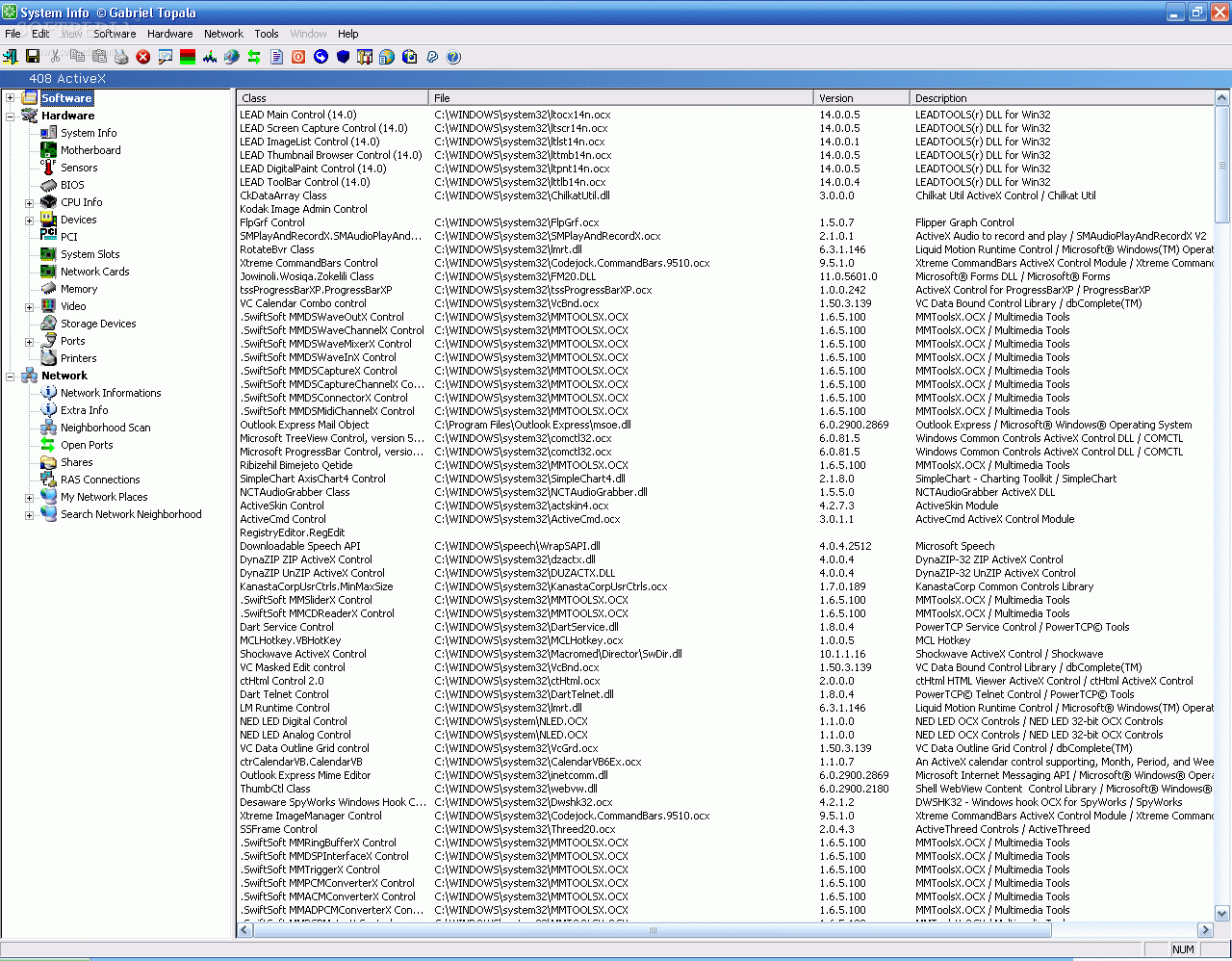This screenshot has width=1232, height=961.
Task: Click the vertical scrollbar up arrow
Action: click(x=1222, y=97)
